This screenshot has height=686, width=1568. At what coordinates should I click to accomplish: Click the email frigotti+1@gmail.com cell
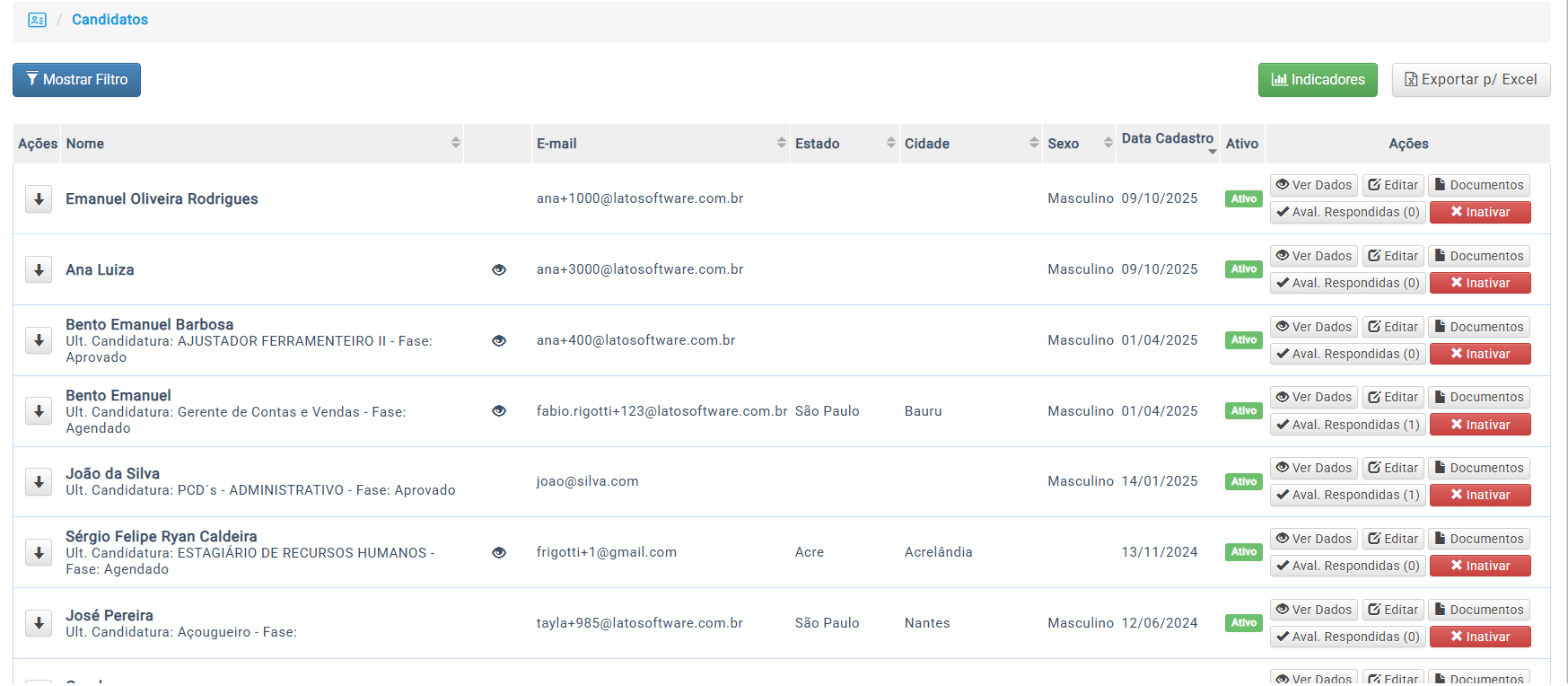(607, 552)
